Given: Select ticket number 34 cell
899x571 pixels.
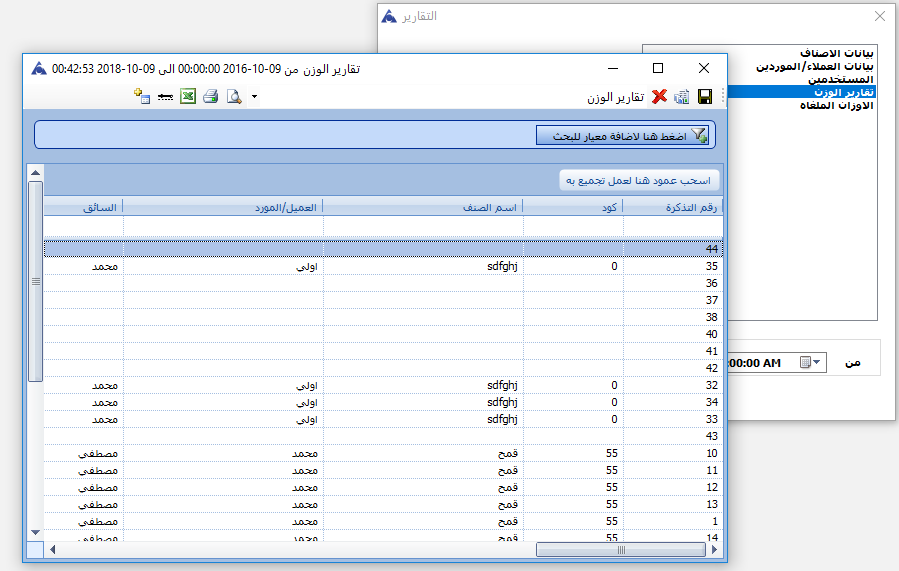Looking at the screenshot, I should tap(673, 402).
